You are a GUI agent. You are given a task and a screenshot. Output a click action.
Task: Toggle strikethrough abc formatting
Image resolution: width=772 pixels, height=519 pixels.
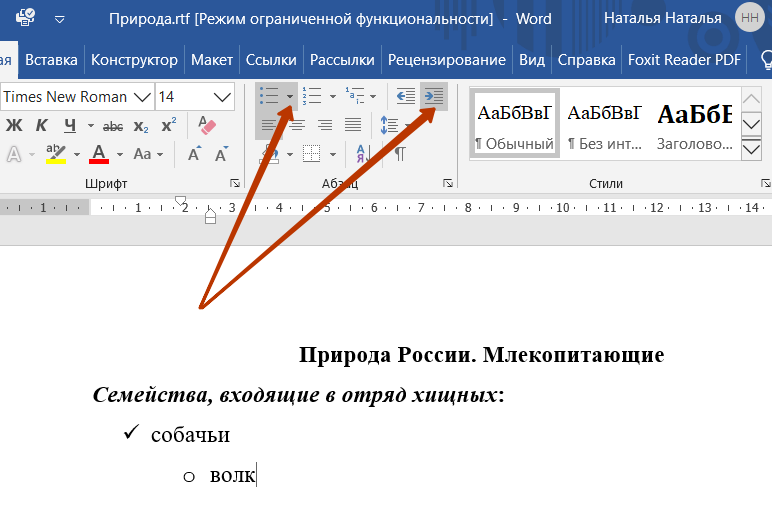[113, 127]
